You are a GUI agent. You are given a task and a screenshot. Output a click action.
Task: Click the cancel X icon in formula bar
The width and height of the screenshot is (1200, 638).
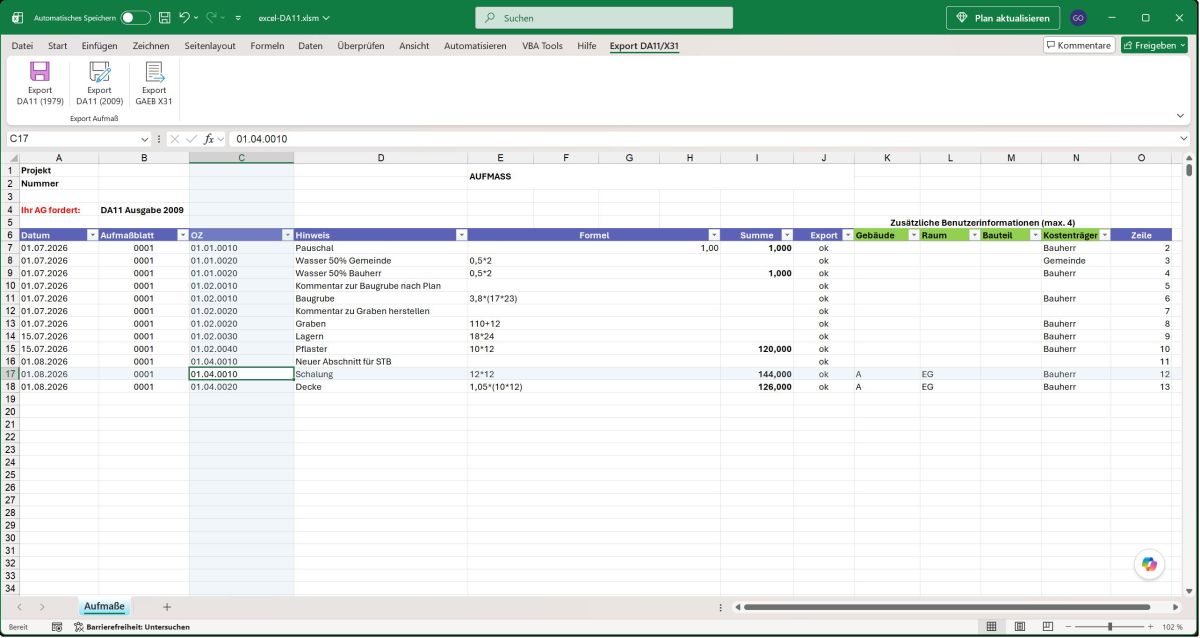(174, 139)
